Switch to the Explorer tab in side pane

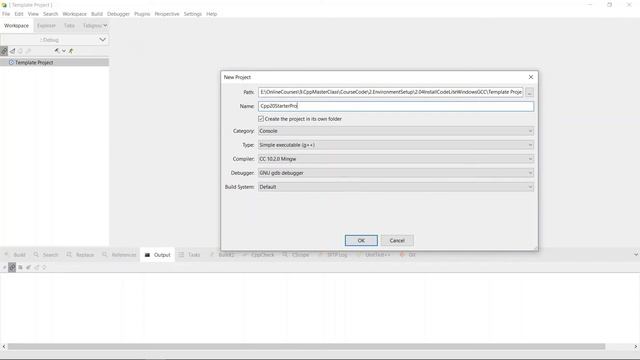[46, 25]
